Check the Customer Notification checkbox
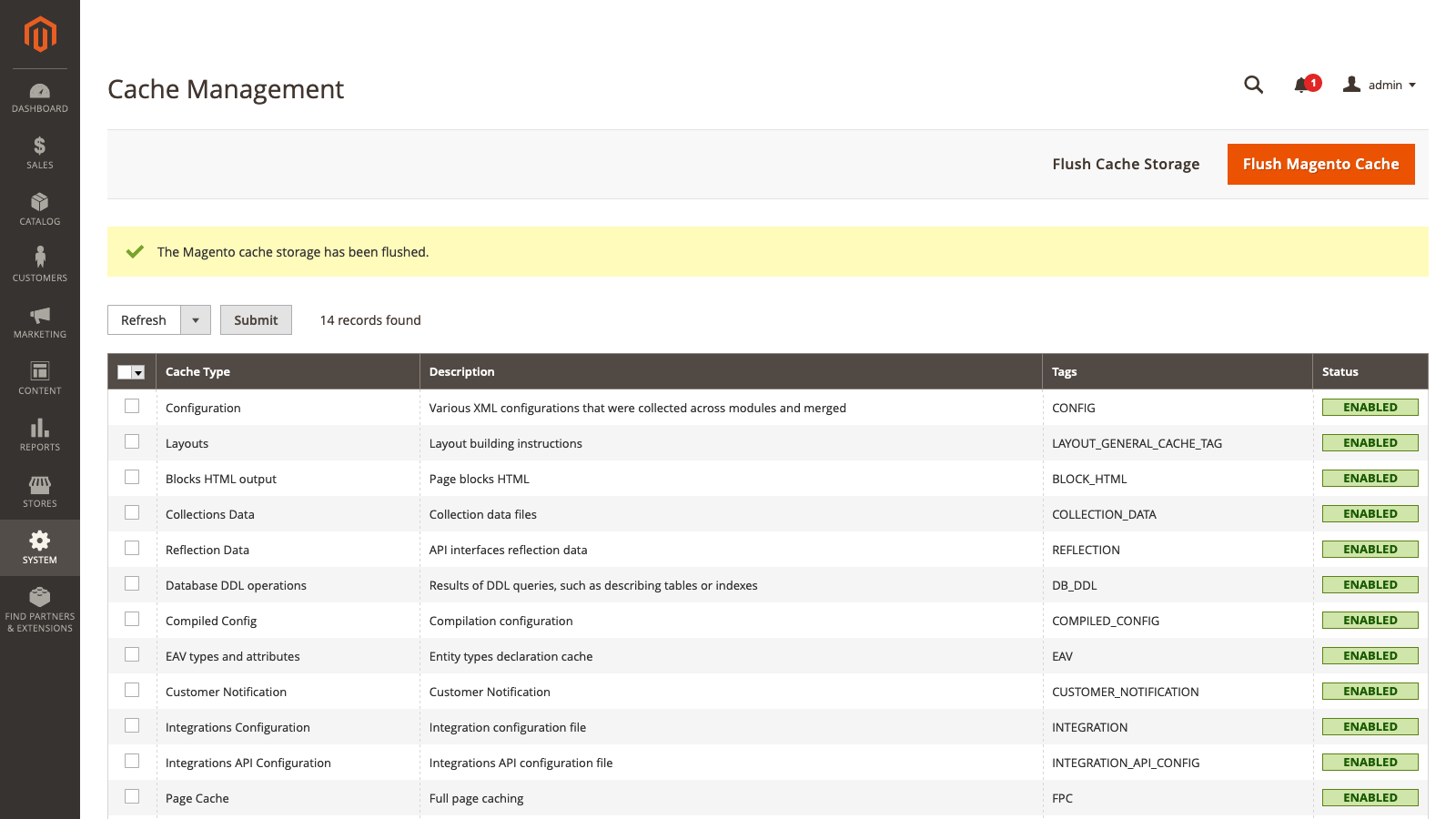This screenshot has height=819, width=1456. [x=132, y=690]
